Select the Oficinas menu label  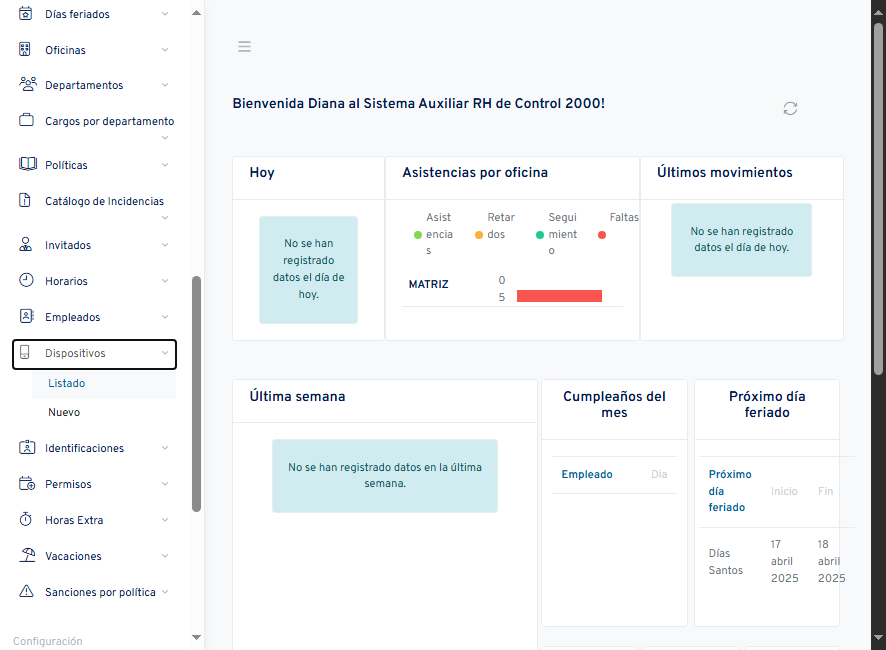coord(66,50)
